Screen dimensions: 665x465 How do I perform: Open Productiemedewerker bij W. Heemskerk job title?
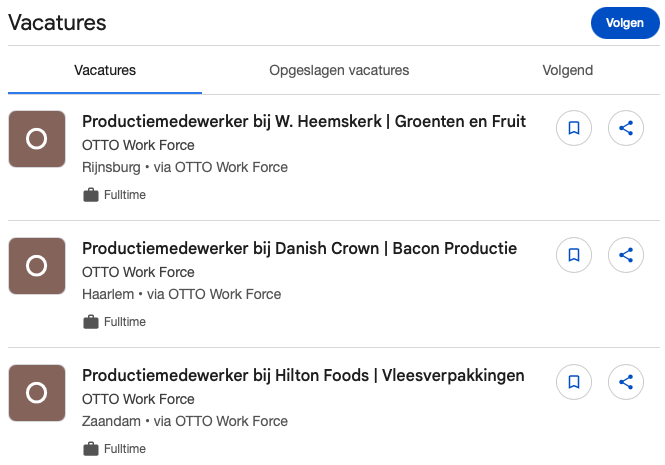tap(304, 121)
